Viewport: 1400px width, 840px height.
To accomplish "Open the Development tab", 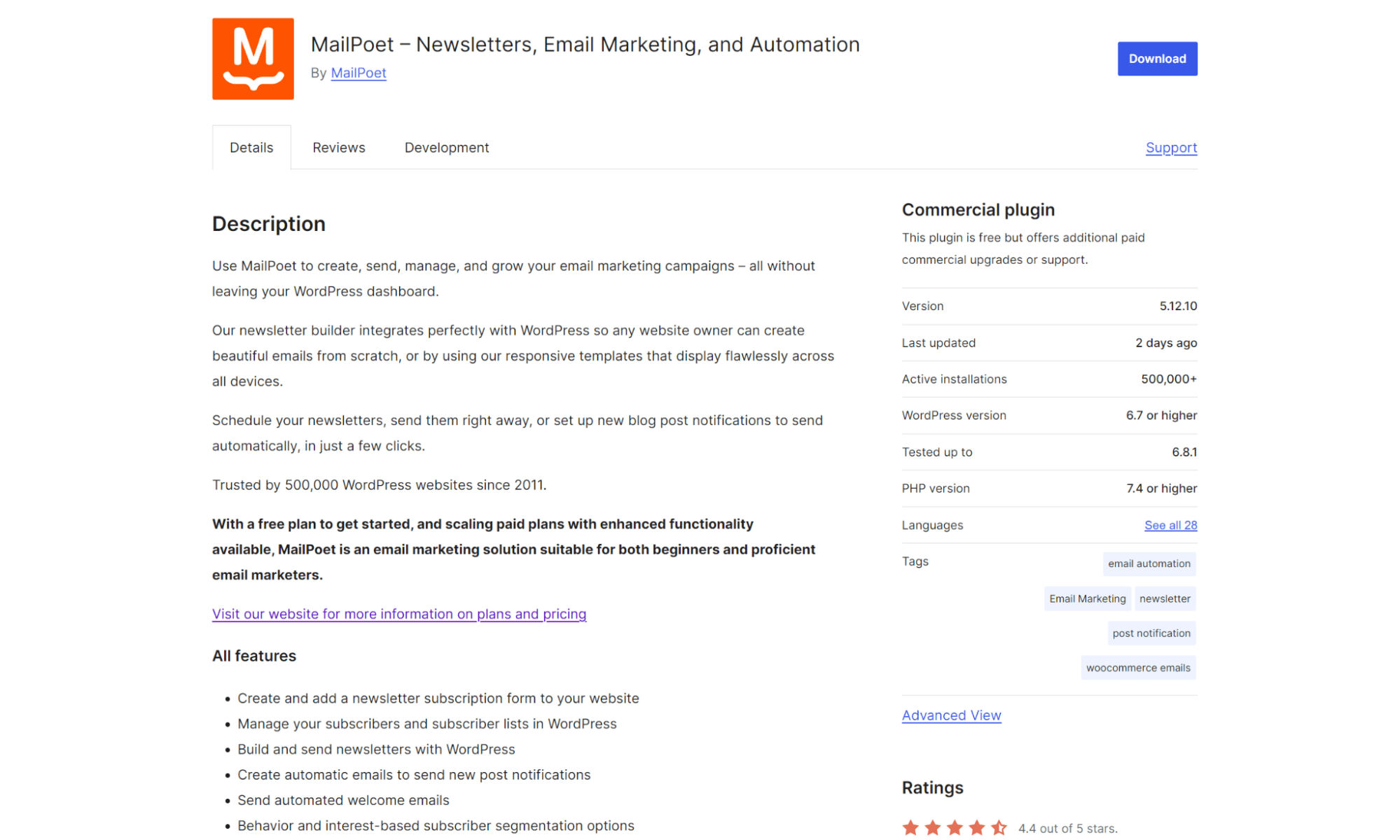I will pyautogui.click(x=447, y=148).
